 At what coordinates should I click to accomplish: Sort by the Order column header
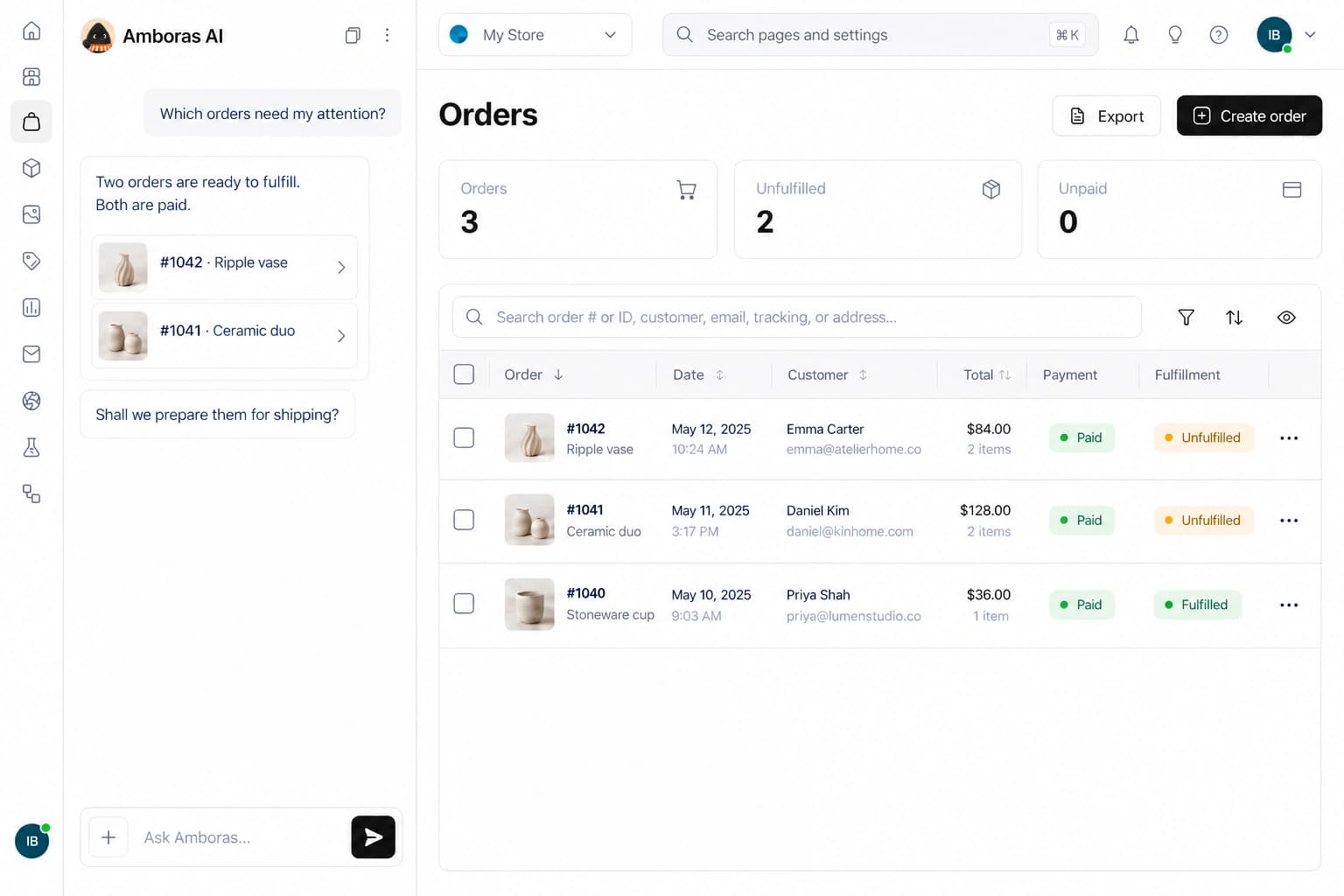point(534,374)
